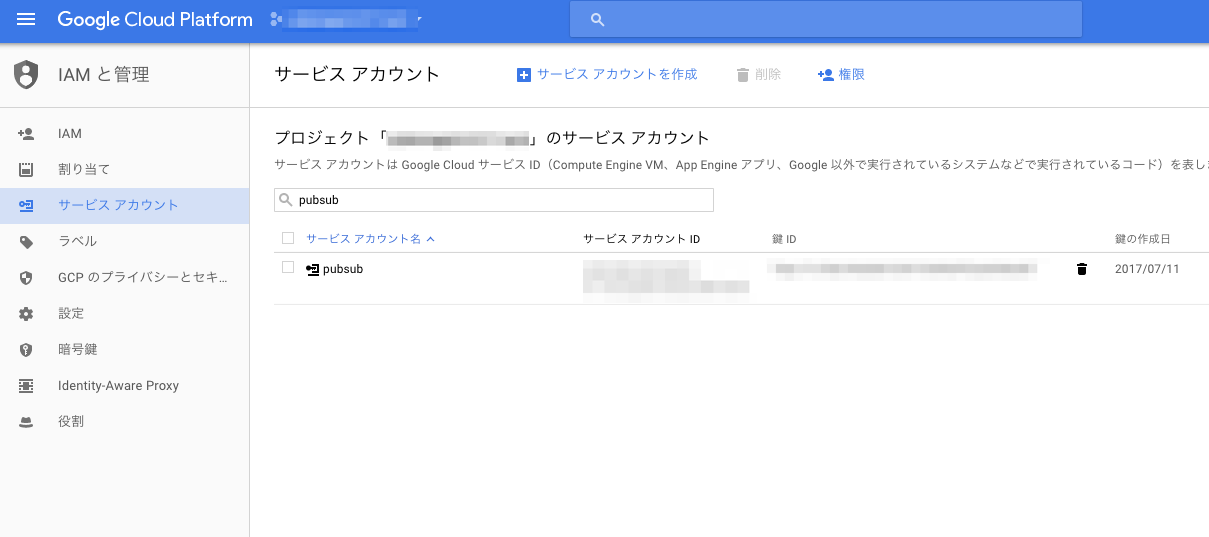Image resolution: width=1209 pixels, height=537 pixels.
Task: Open the hamburger navigation menu
Action: click(26, 20)
